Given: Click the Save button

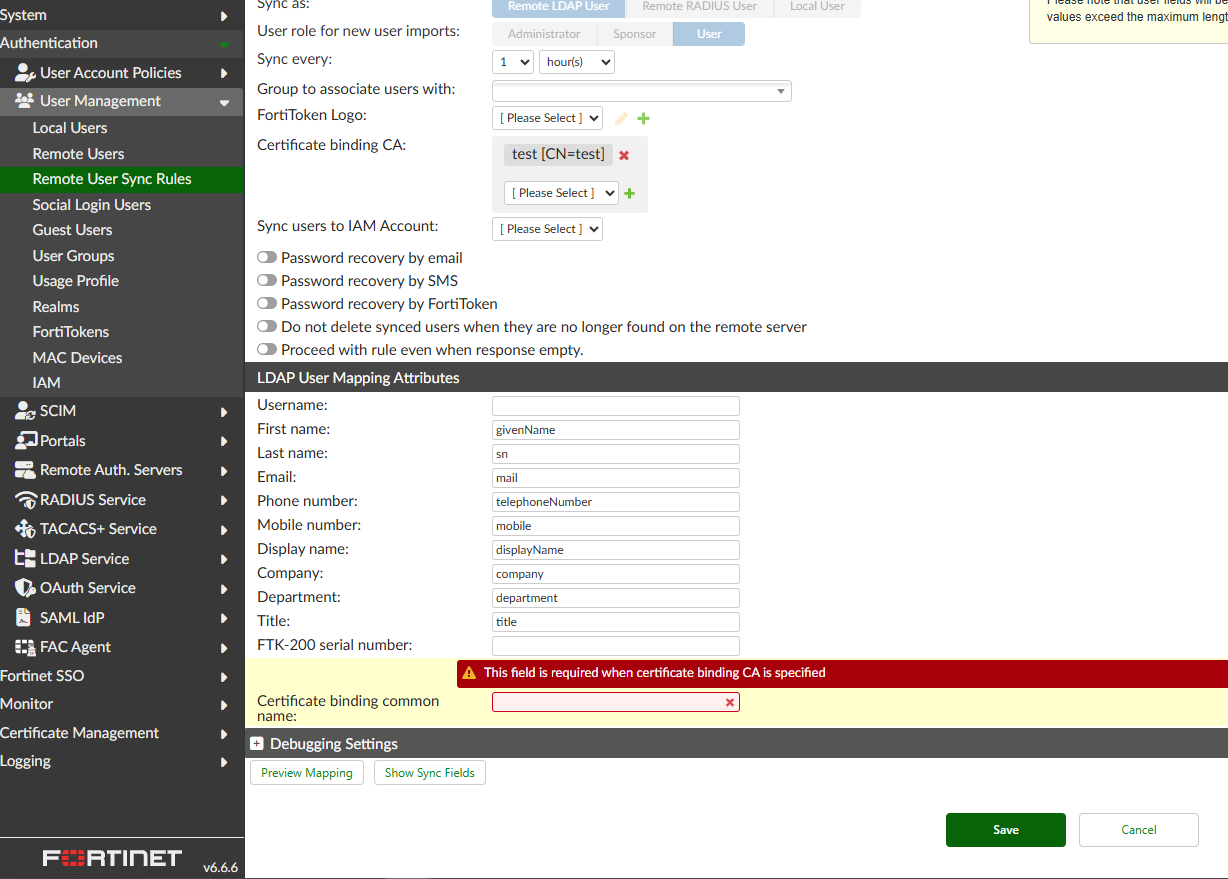Looking at the screenshot, I should tap(1006, 830).
